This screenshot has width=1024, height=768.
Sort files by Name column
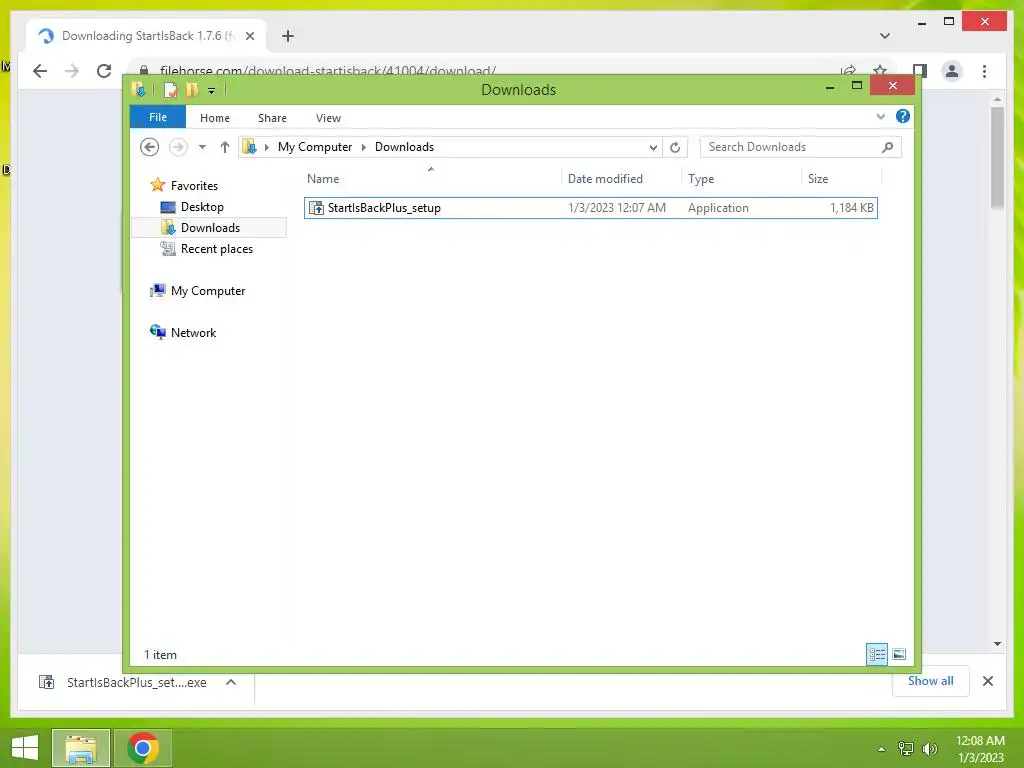(431, 178)
